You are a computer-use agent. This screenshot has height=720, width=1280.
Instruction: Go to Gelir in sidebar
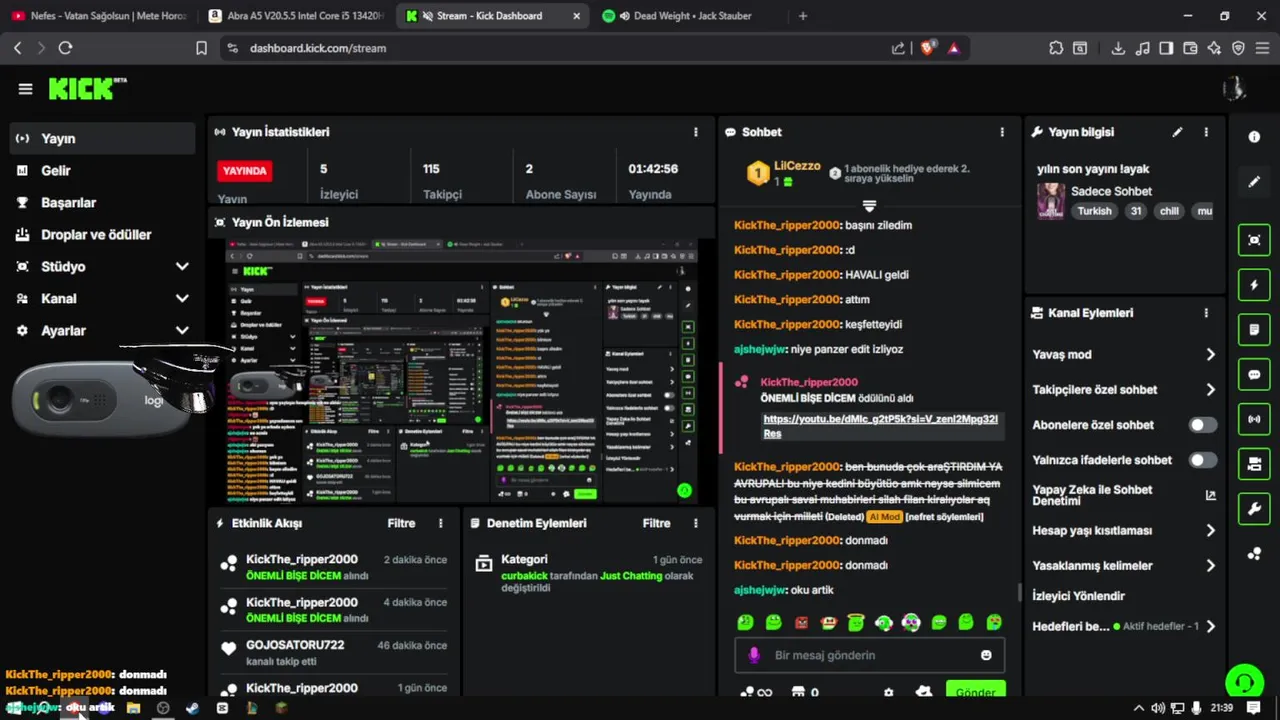[102, 171]
